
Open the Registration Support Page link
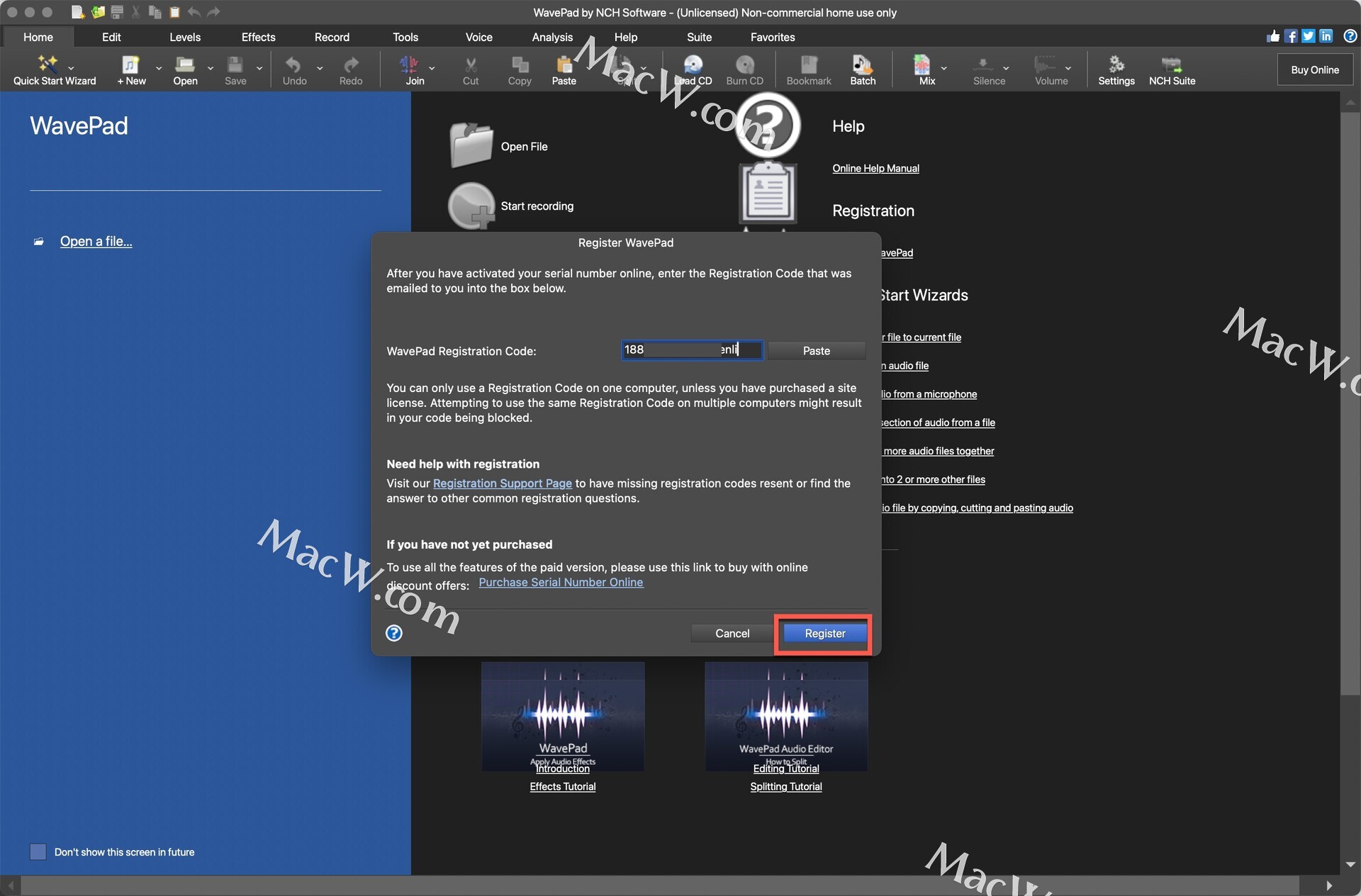pos(502,483)
